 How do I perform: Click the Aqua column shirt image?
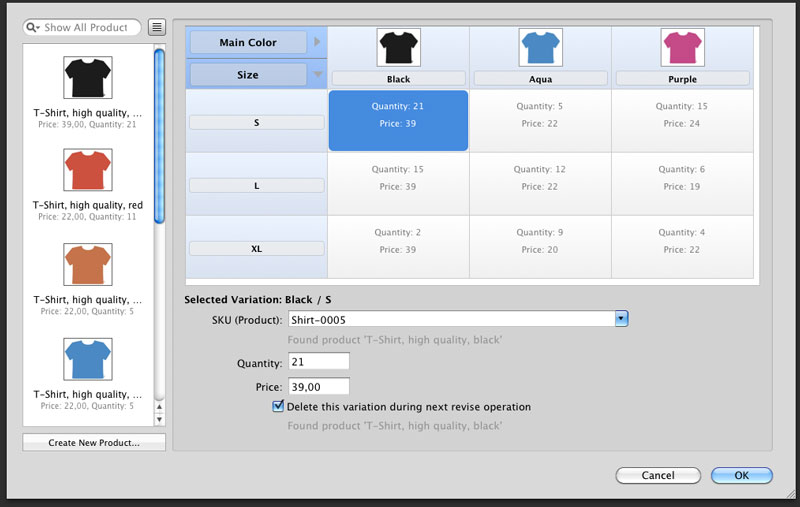pyautogui.click(x=540, y=47)
